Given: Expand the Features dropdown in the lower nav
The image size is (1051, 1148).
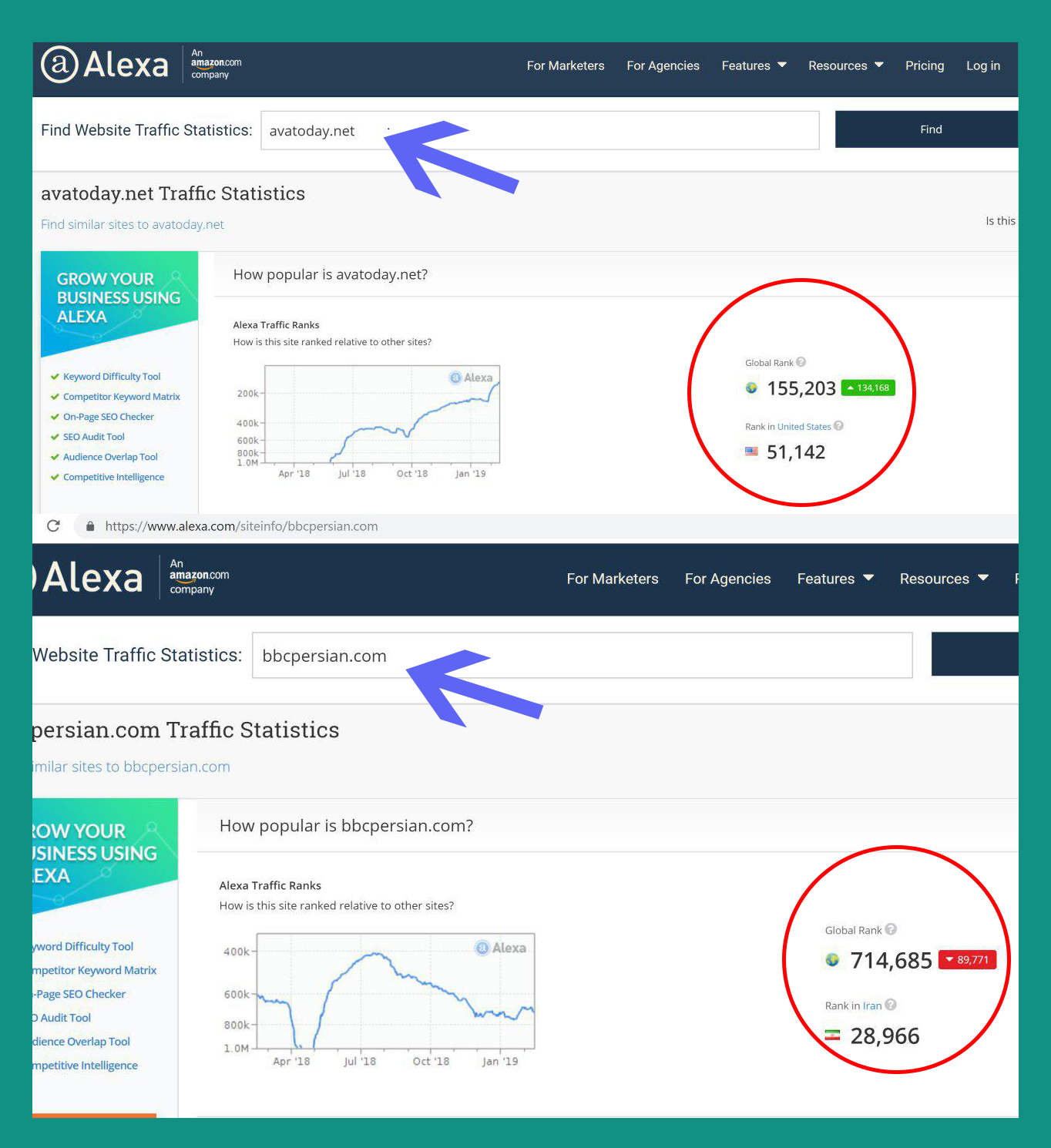Looking at the screenshot, I should click(835, 579).
